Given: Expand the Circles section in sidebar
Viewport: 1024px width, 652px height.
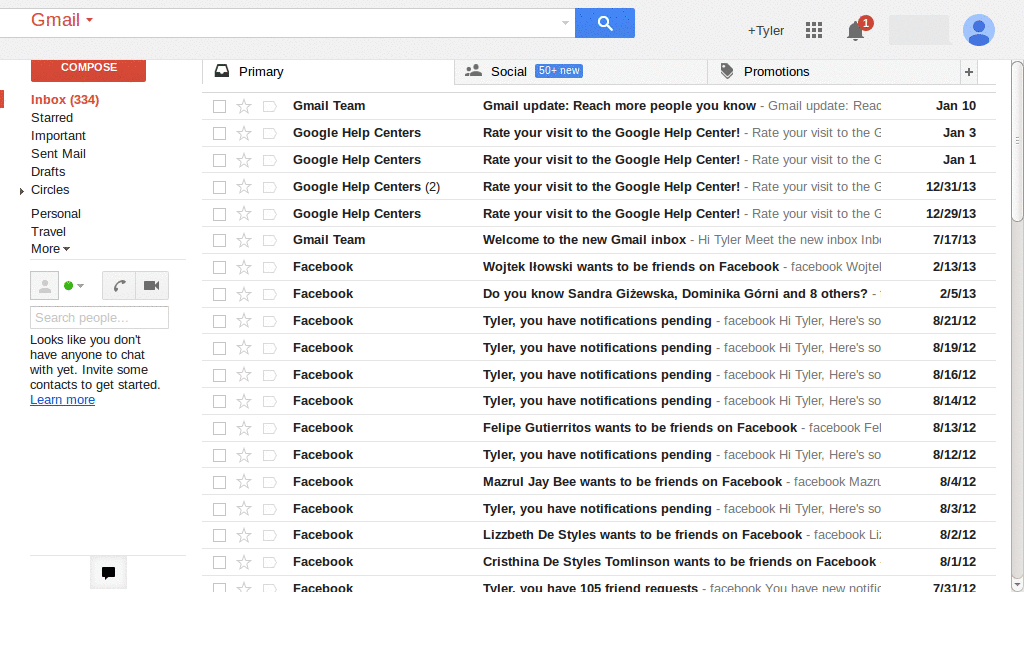Looking at the screenshot, I should [22, 190].
